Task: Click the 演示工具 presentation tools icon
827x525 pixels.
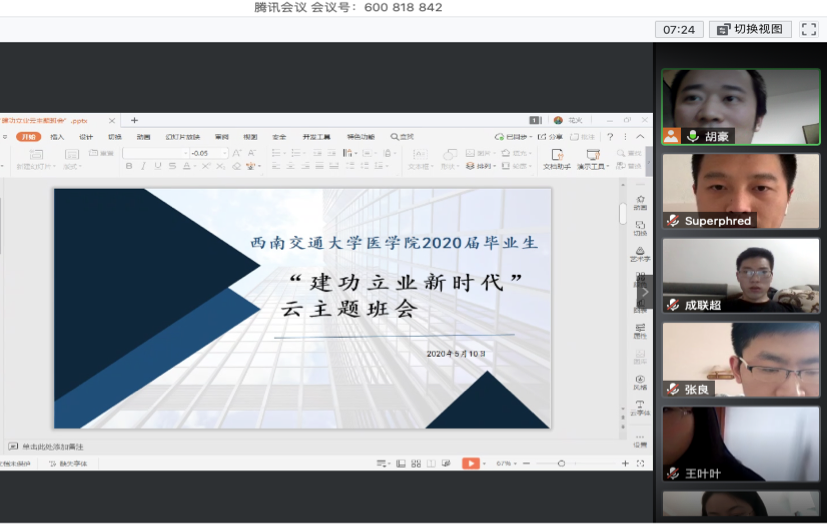Action: tap(593, 159)
